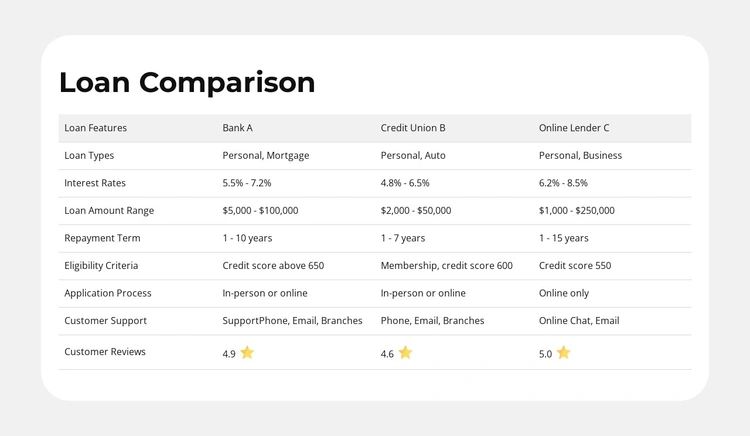Click the star icon next to 5.0 rating

563,352
